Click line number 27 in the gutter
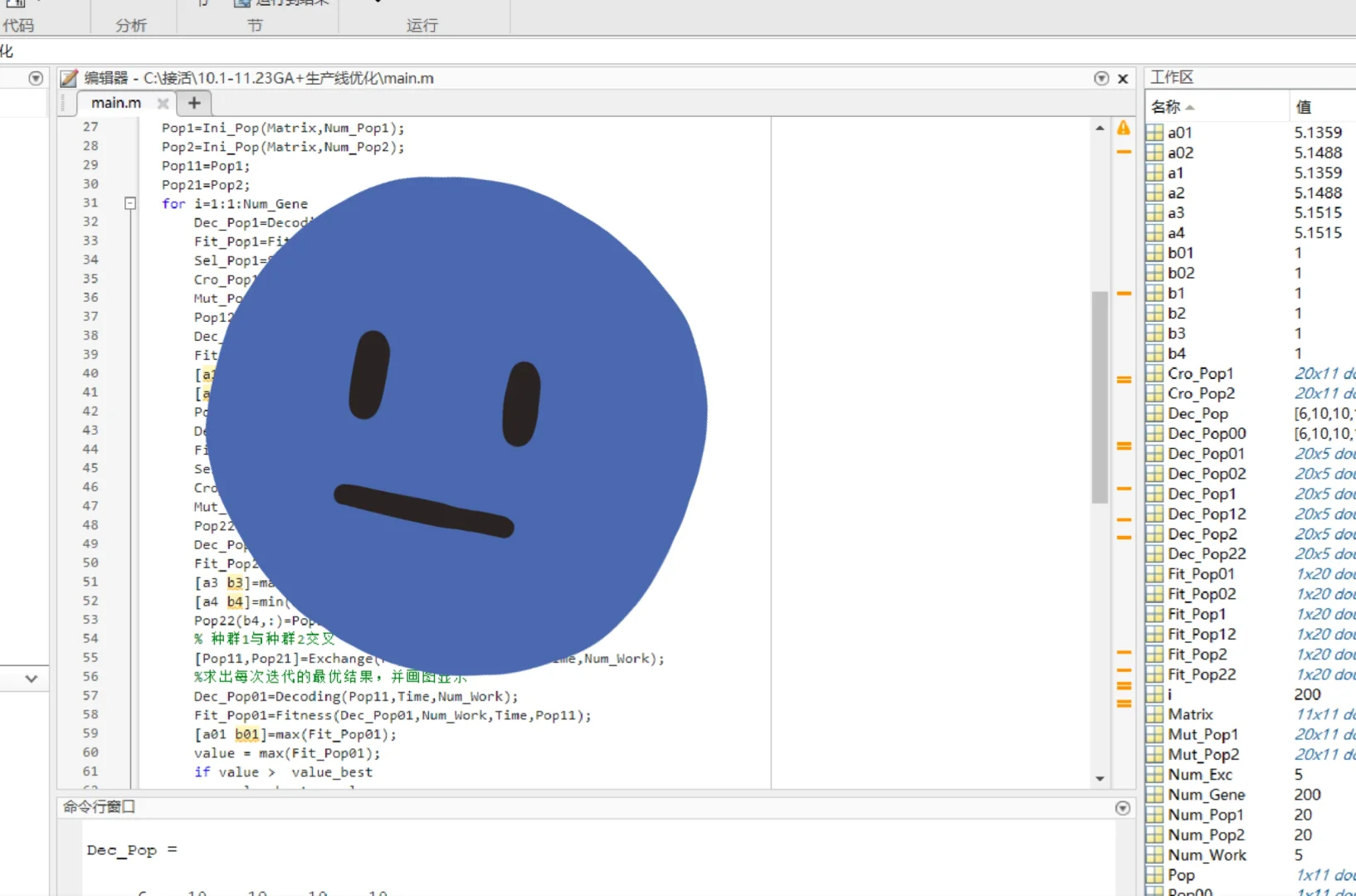The width and height of the screenshot is (1356, 896). coord(90,127)
